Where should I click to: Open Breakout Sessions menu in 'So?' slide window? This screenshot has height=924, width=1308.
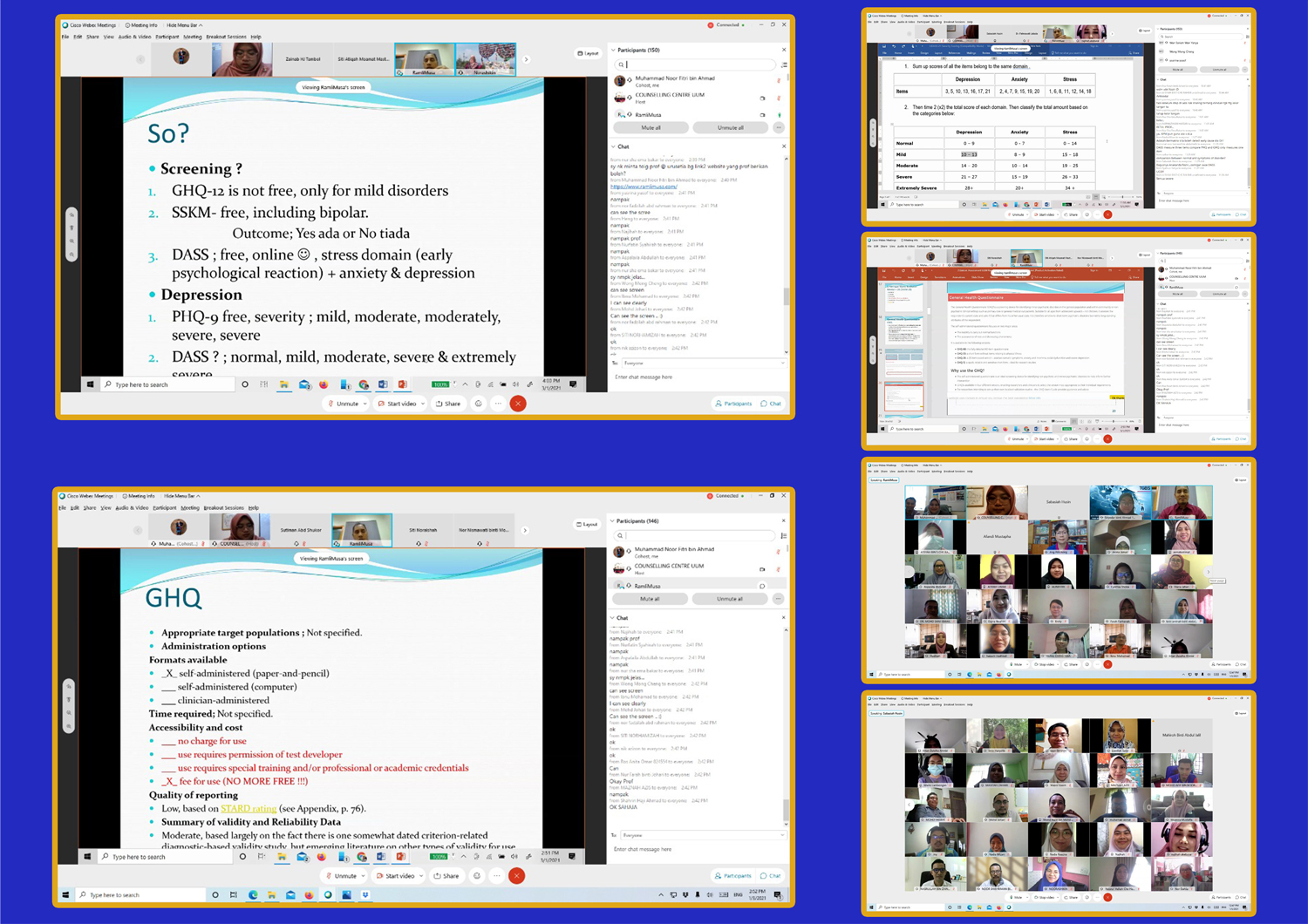[226, 37]
